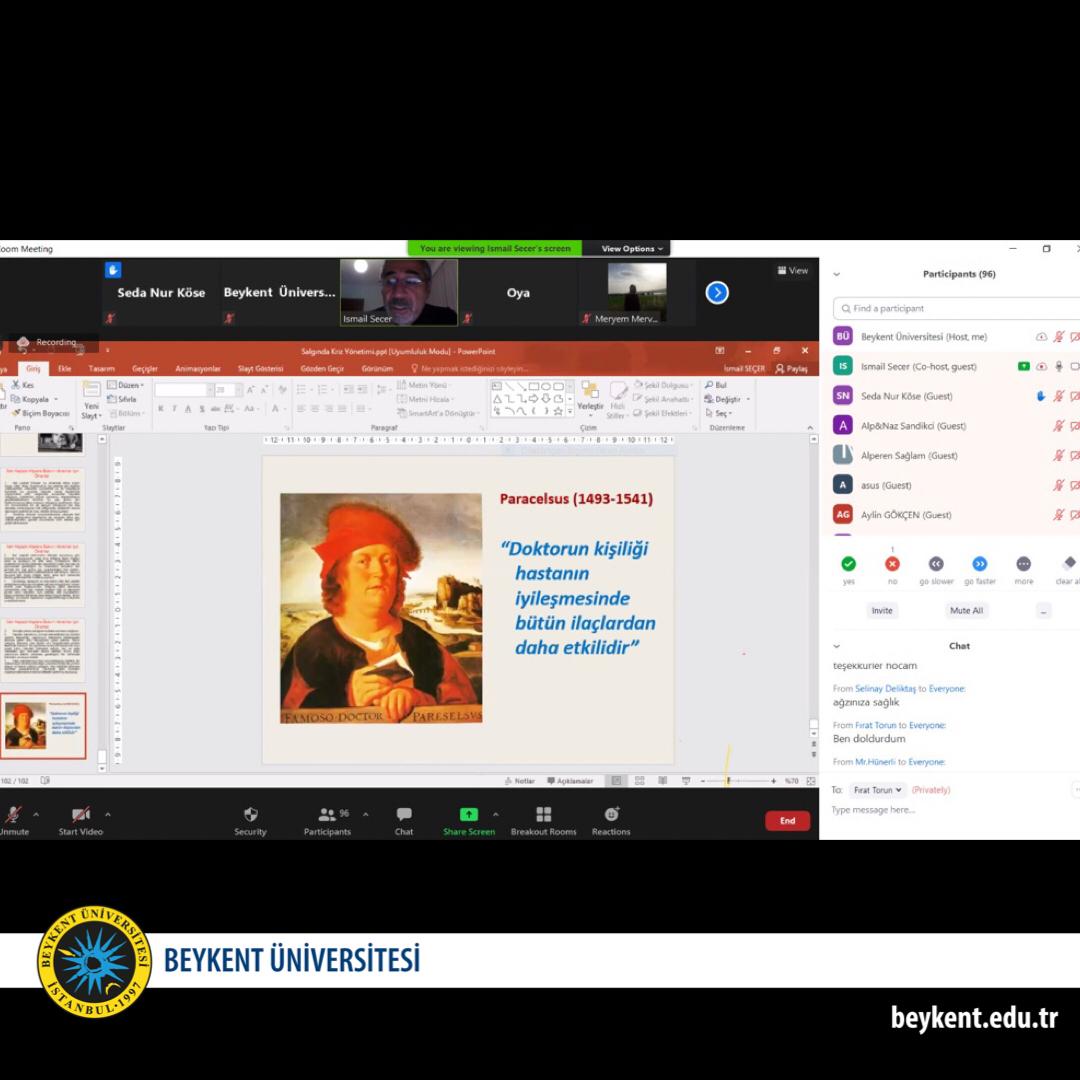Click the %70 zoom level value
This screenshot has width=1080, height=1080.
tap(791, 780)
